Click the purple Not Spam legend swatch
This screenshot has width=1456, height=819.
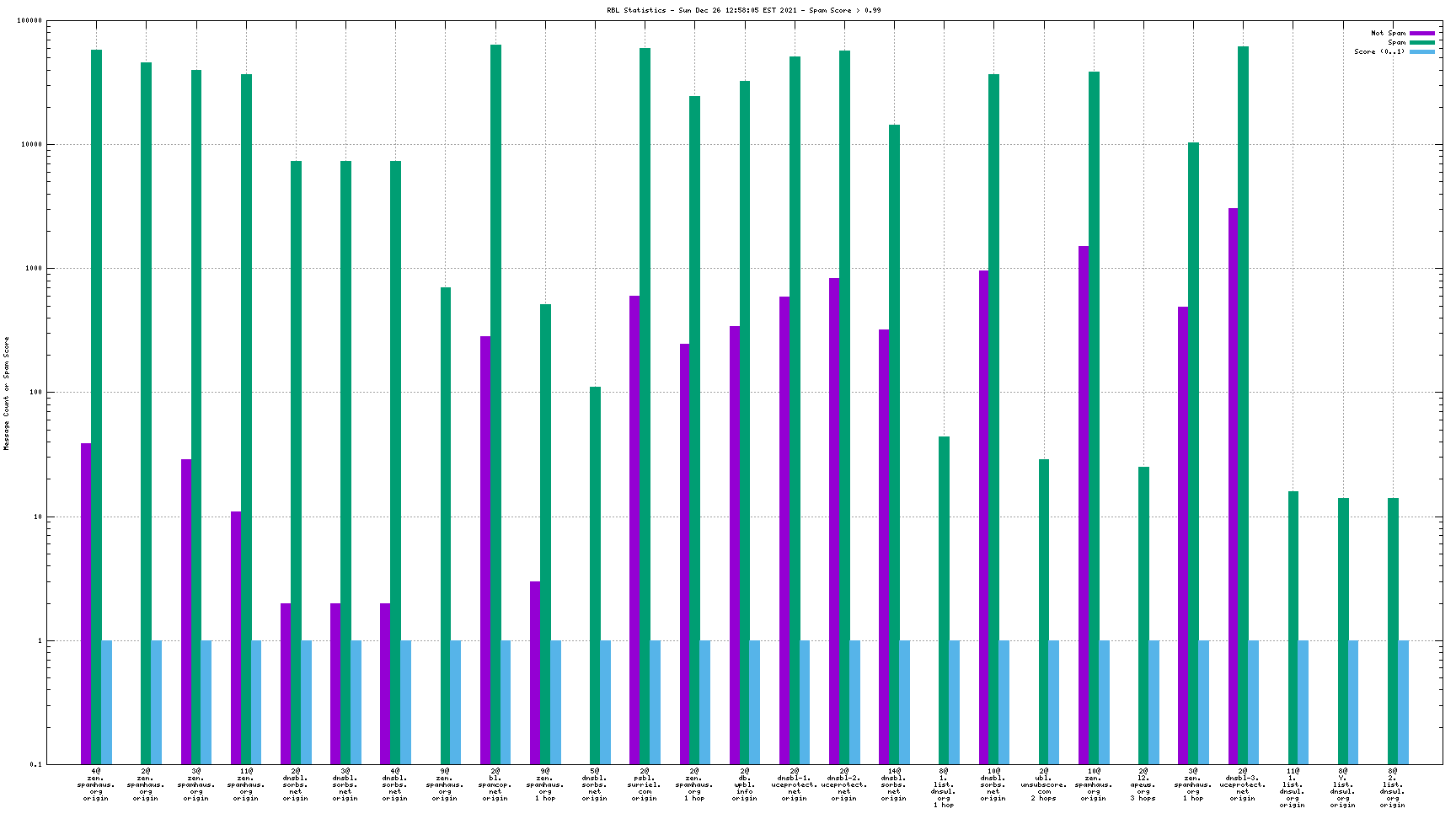1421,33
